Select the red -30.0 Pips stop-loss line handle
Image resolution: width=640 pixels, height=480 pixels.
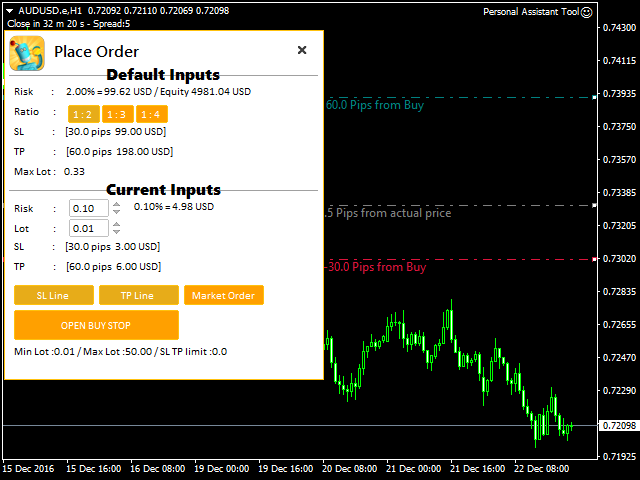(594, 259)
